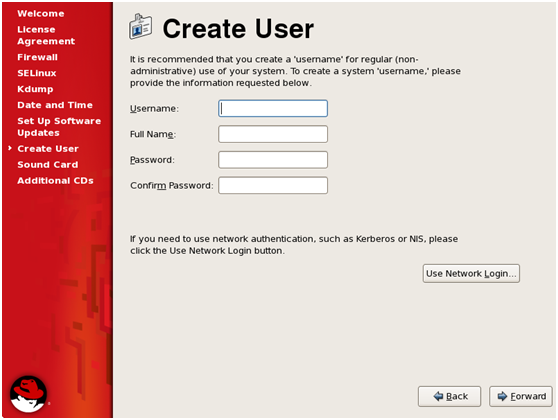Image resolution: width=558 pixels, height=420 pixels.
Task: Select Set Up Software Updates step
Action: point(59,127)
